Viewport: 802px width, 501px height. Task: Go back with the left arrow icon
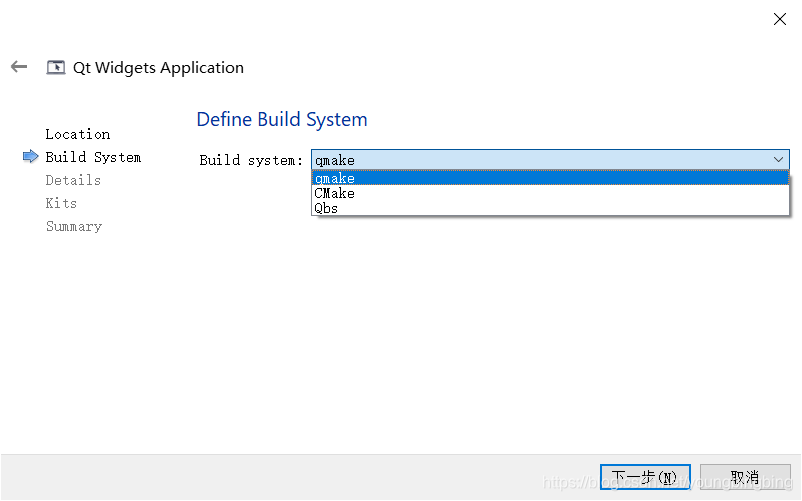(x=19, y=66)
